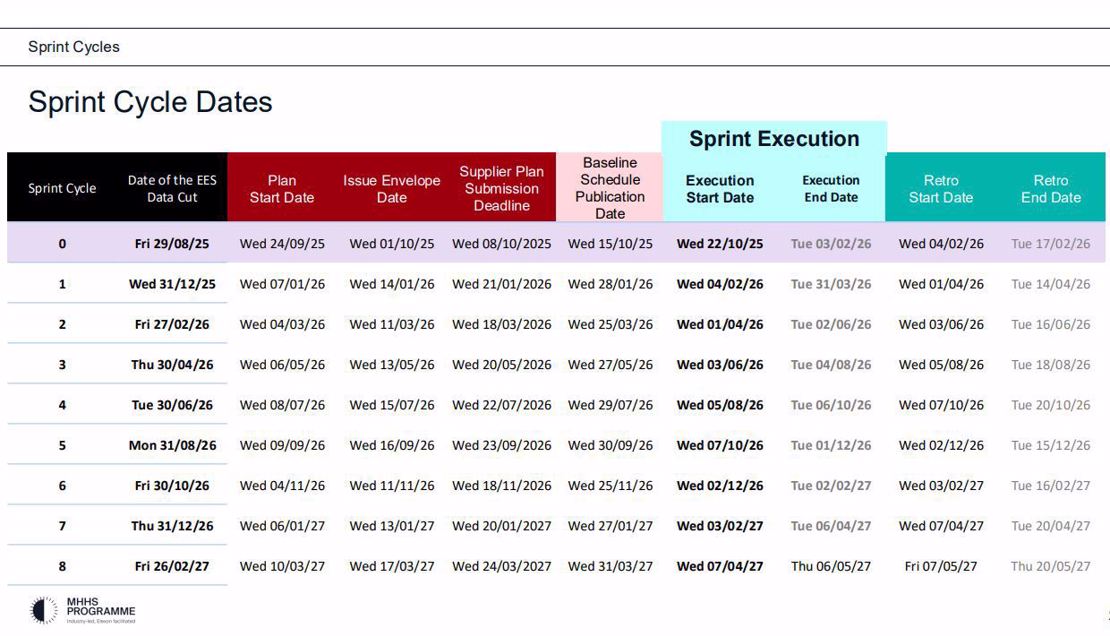Click the Retro End Date header
Image resolution: width=1110 pixels, height=636 pixels.
1051,188
